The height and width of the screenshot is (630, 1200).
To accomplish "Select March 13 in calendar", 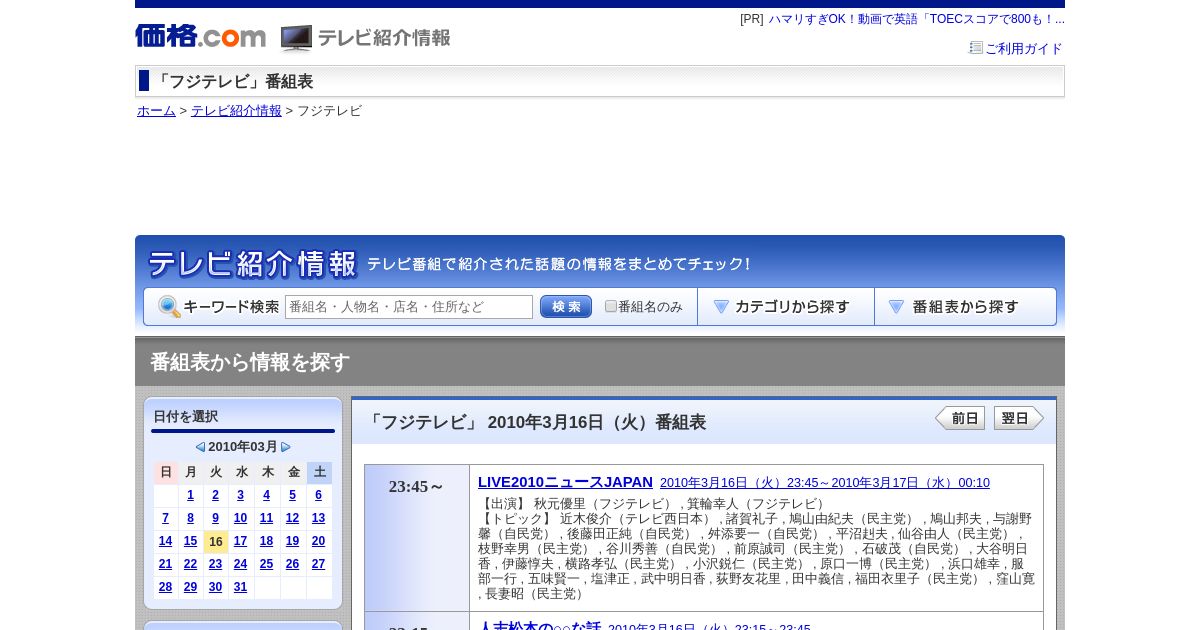I will [x=318, y=518].
